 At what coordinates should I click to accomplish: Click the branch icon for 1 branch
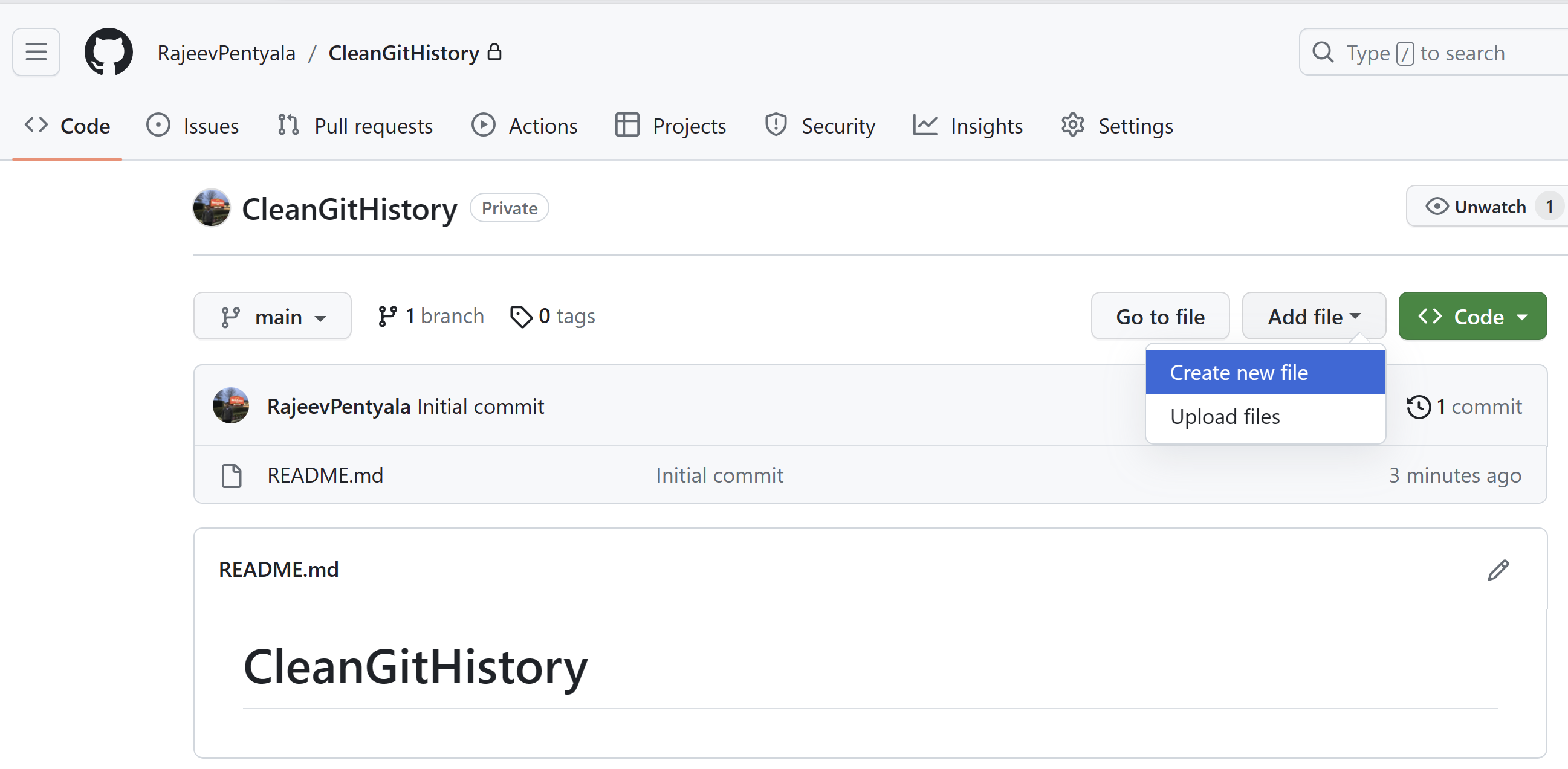387,317
